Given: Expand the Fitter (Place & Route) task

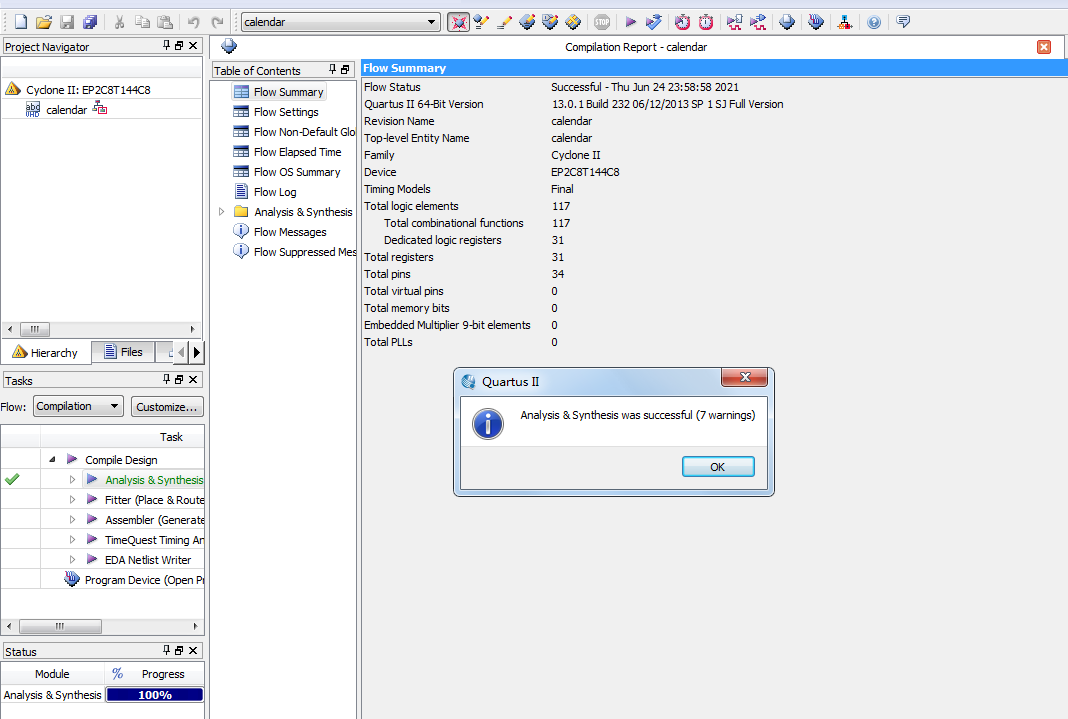Looking at the screenshot, I should [72, 499].
